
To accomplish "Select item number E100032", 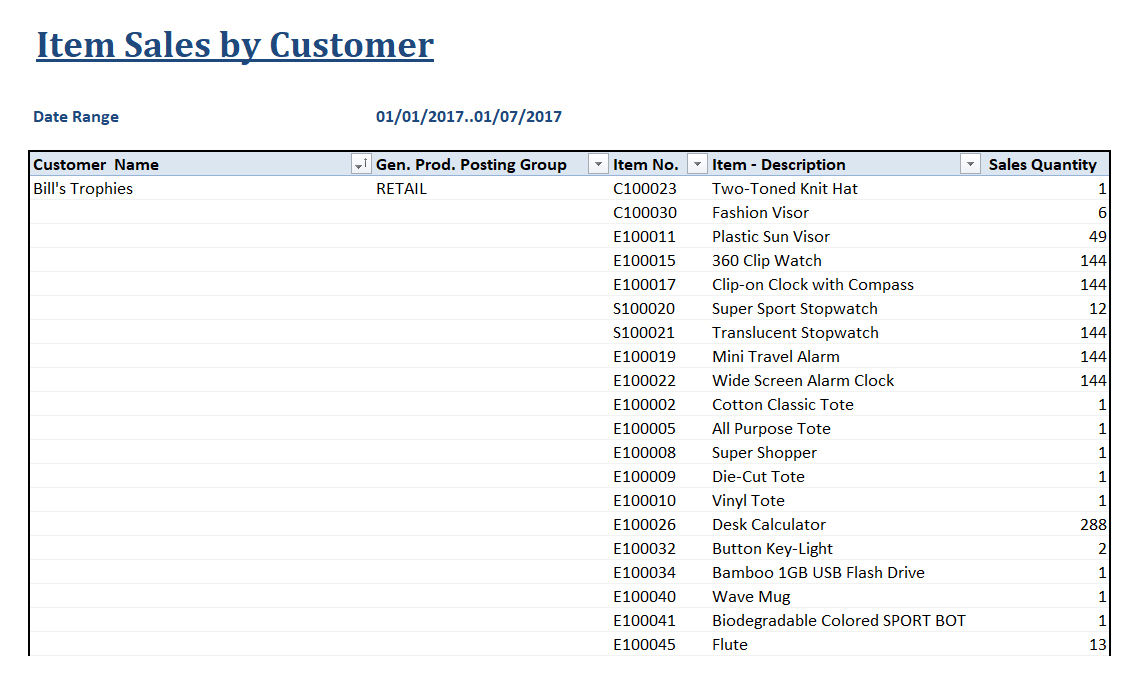I will (x=644, y=548).
